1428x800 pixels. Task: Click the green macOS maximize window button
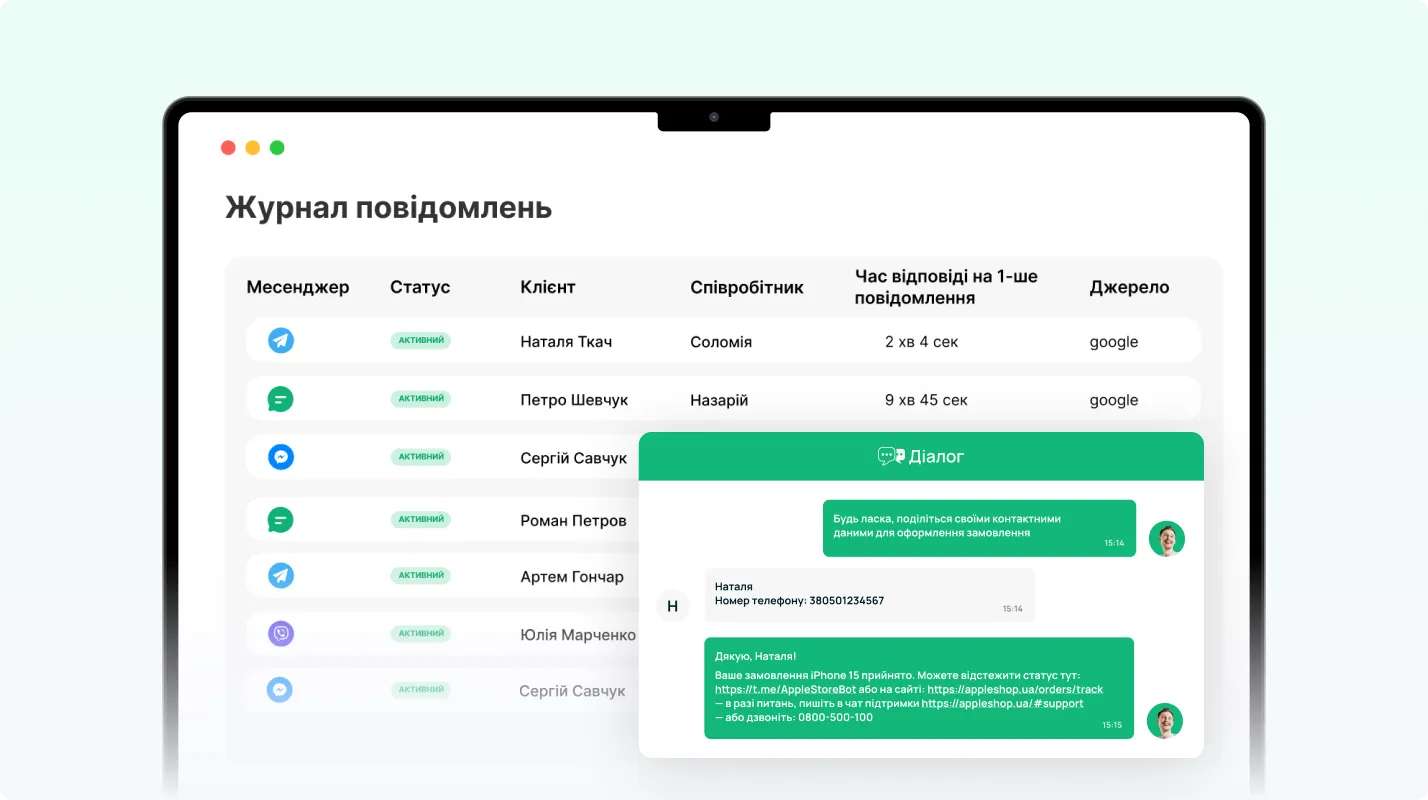(x=277, y=148)
